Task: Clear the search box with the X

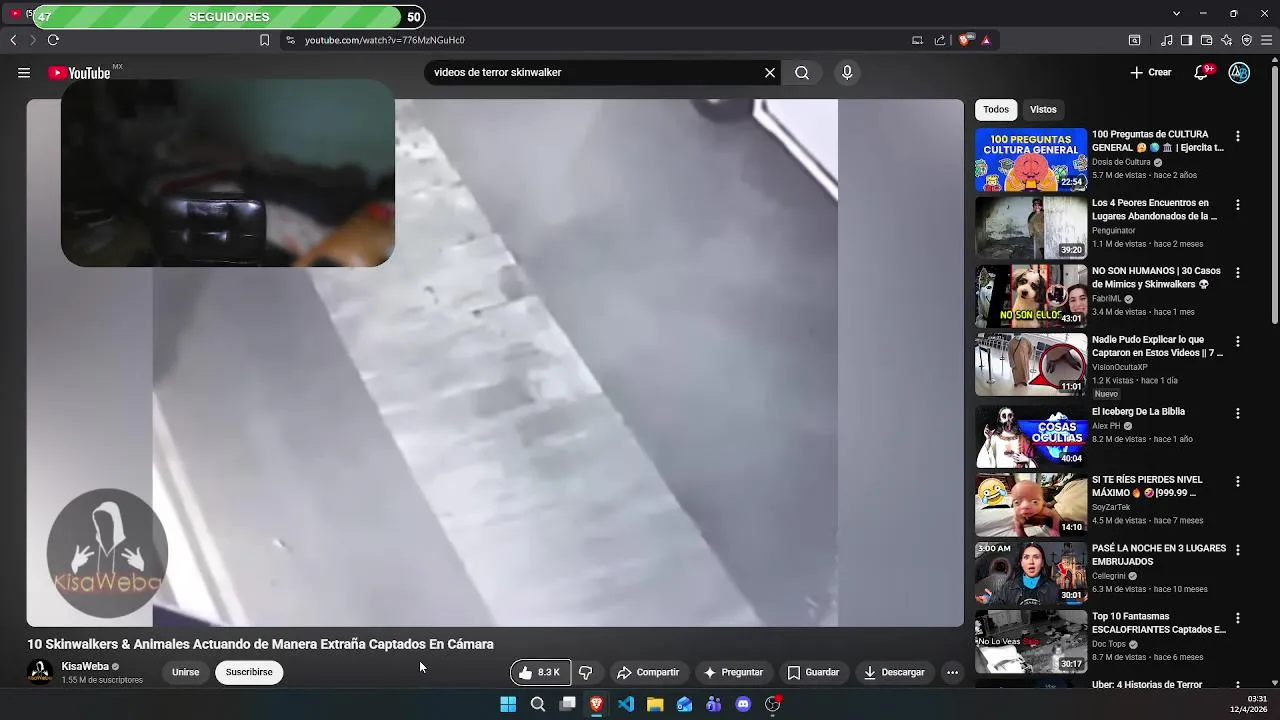Action: click(770, 73)
